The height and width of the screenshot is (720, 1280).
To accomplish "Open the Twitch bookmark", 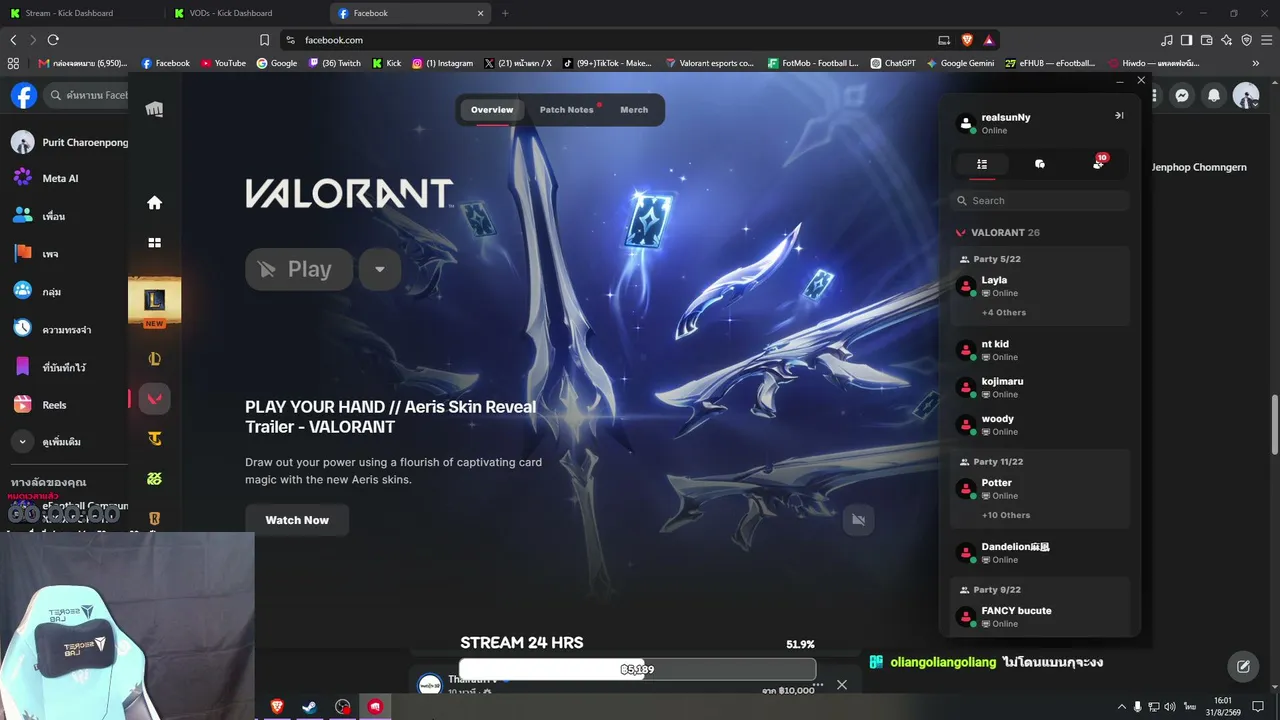I will (x=335, y=63).
